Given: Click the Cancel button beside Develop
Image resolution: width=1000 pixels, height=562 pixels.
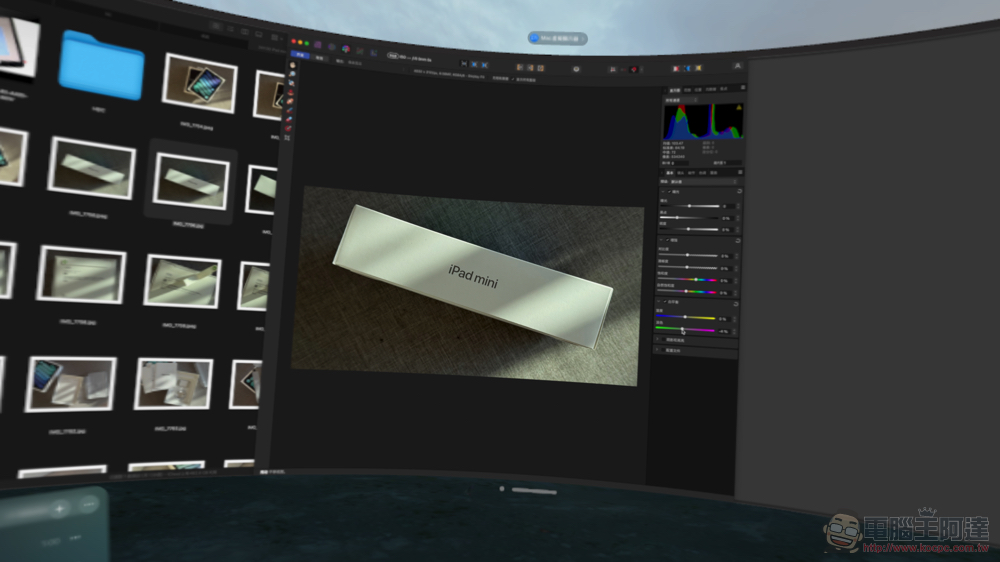Looking at the screenshot, I should point(320,58).
